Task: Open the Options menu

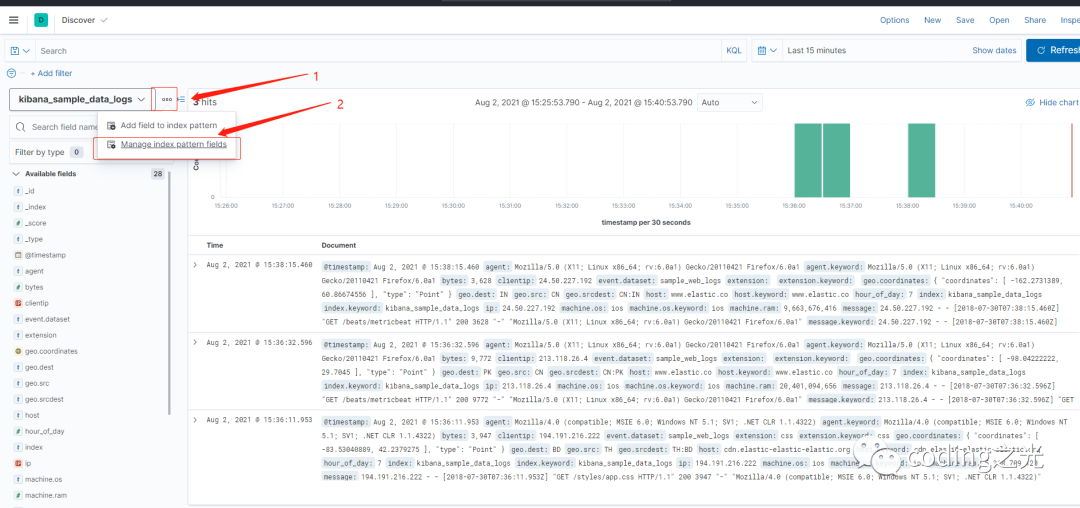Action: tap(894, 20)
